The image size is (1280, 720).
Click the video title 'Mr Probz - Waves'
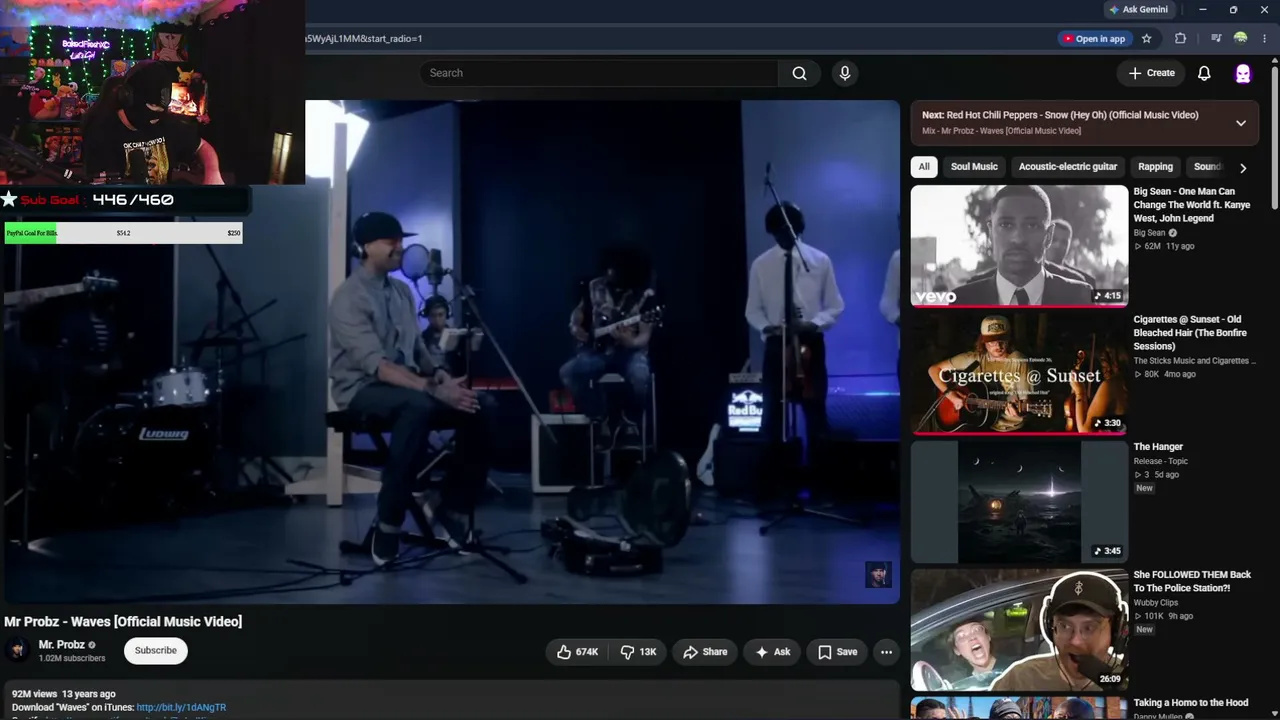click(x=123, y=622)
